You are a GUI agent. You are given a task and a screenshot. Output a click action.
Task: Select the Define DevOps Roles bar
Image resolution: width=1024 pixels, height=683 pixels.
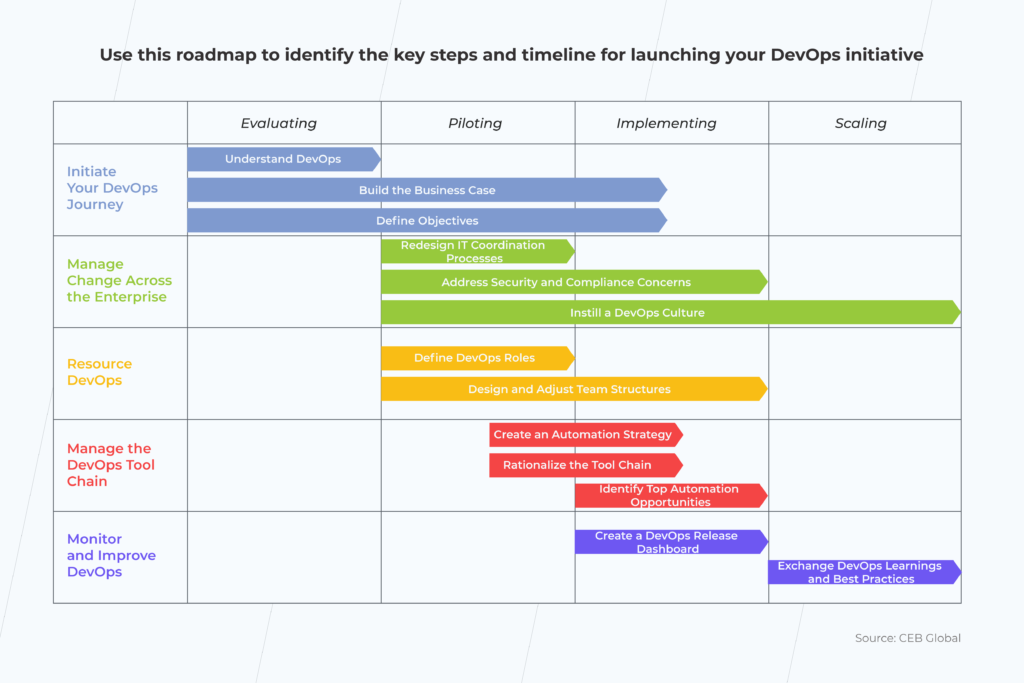coord(477,358)
